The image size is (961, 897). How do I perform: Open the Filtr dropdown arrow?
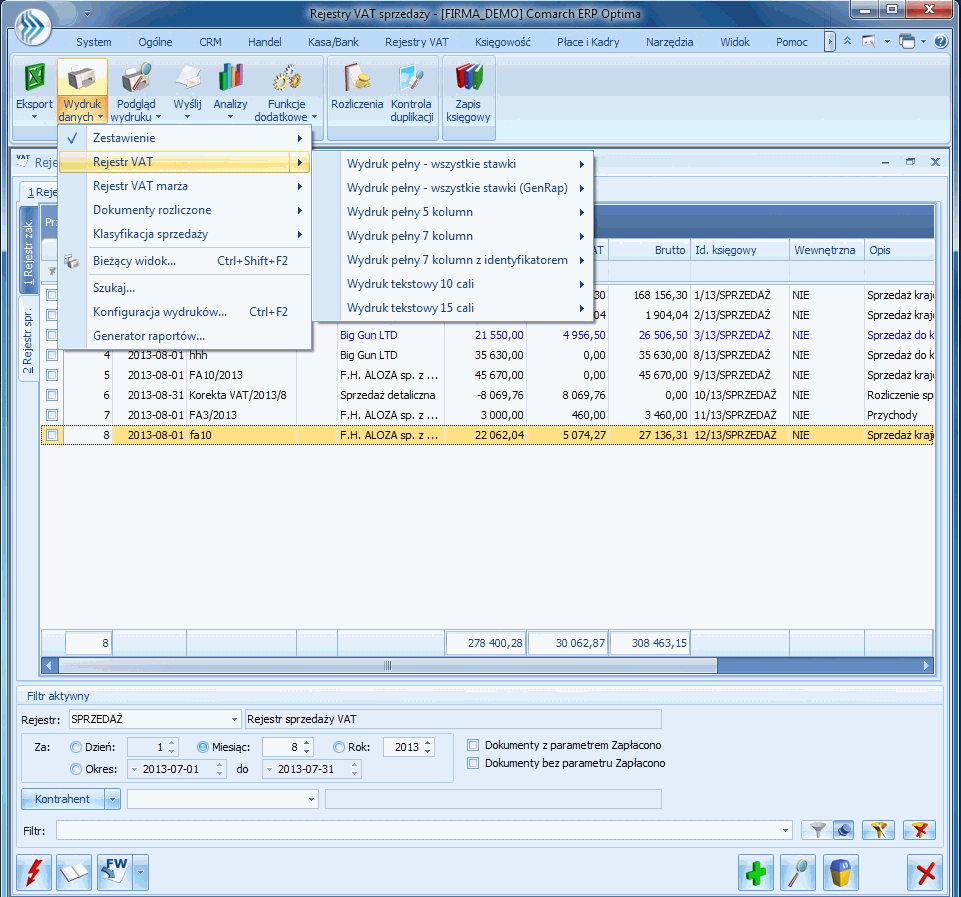pos(785,831)
